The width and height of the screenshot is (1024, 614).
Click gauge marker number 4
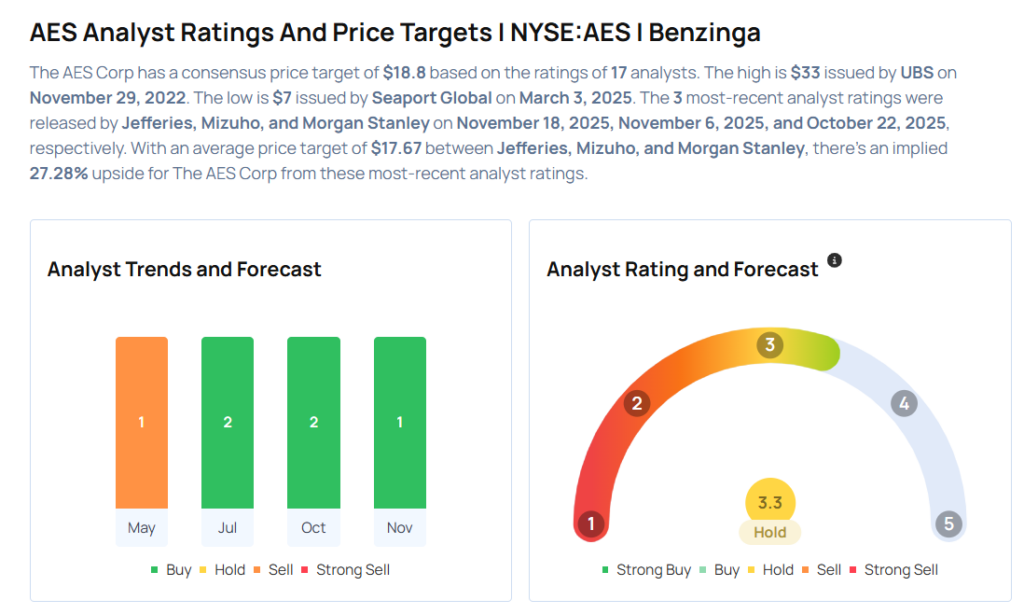click(904, 404)
